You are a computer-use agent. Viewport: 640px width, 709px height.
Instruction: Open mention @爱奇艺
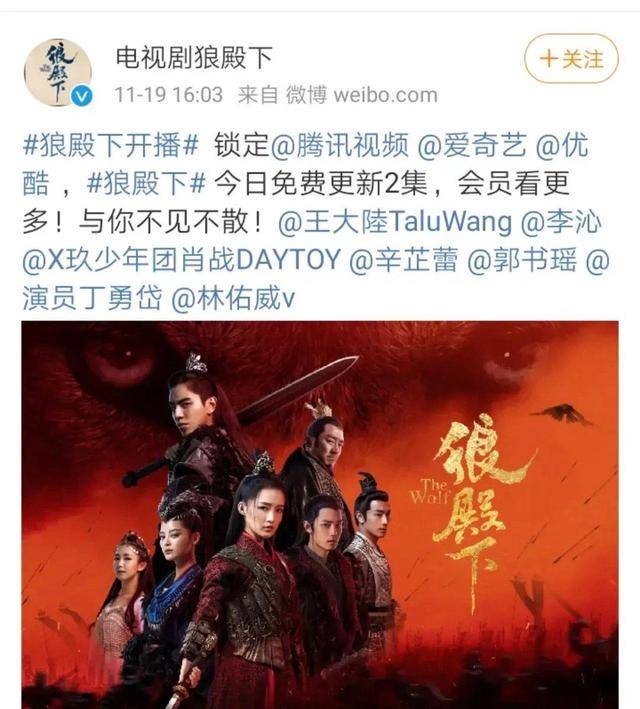click(472, 146)
